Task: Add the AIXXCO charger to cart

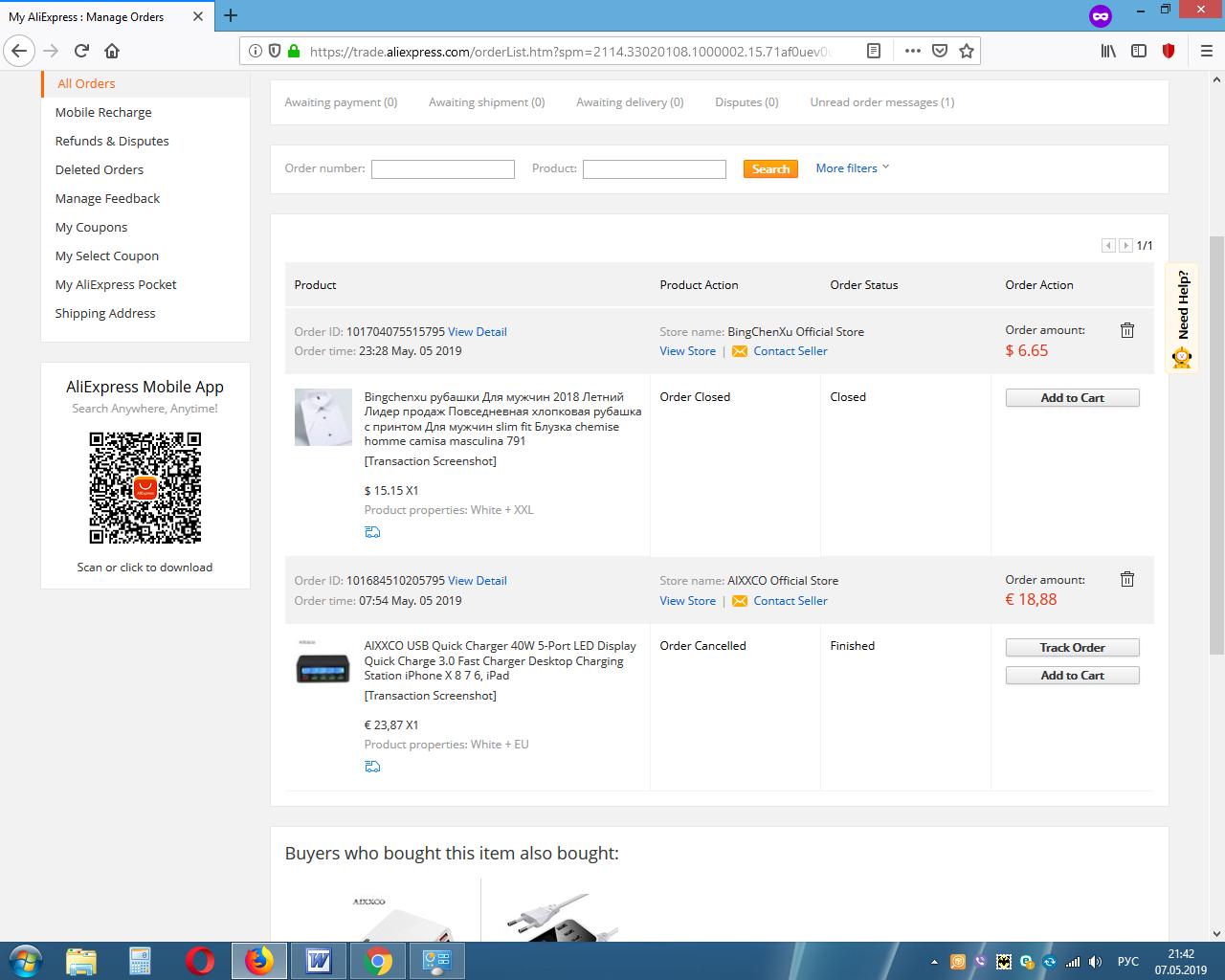Action: 1072,676
